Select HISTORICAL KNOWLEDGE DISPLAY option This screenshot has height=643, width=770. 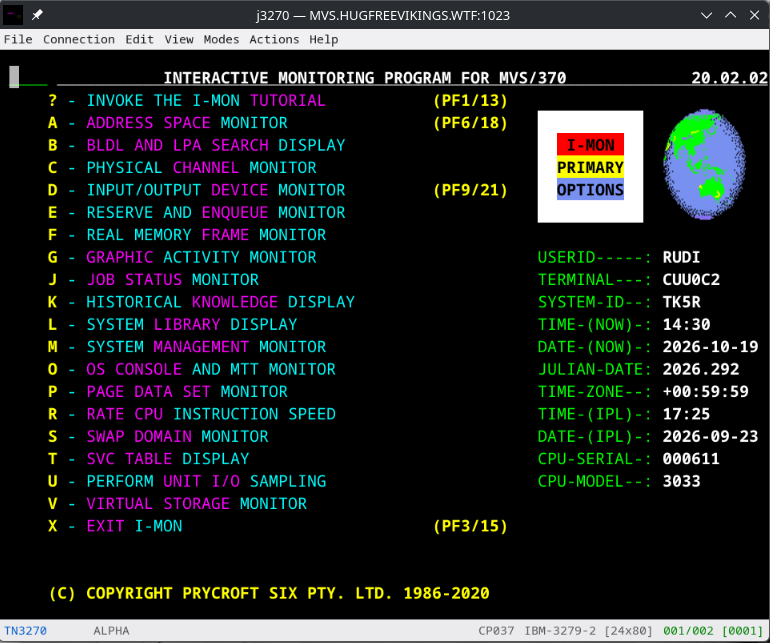click(x=220, y=302)
